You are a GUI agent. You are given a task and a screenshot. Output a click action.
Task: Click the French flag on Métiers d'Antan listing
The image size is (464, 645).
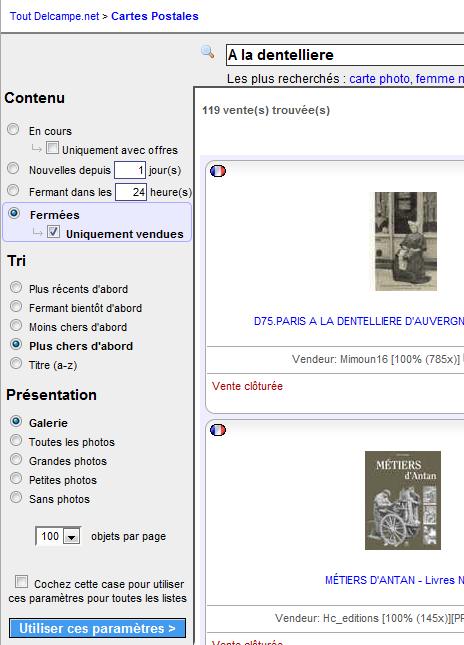pyautogui.click(x=218, y=430)
